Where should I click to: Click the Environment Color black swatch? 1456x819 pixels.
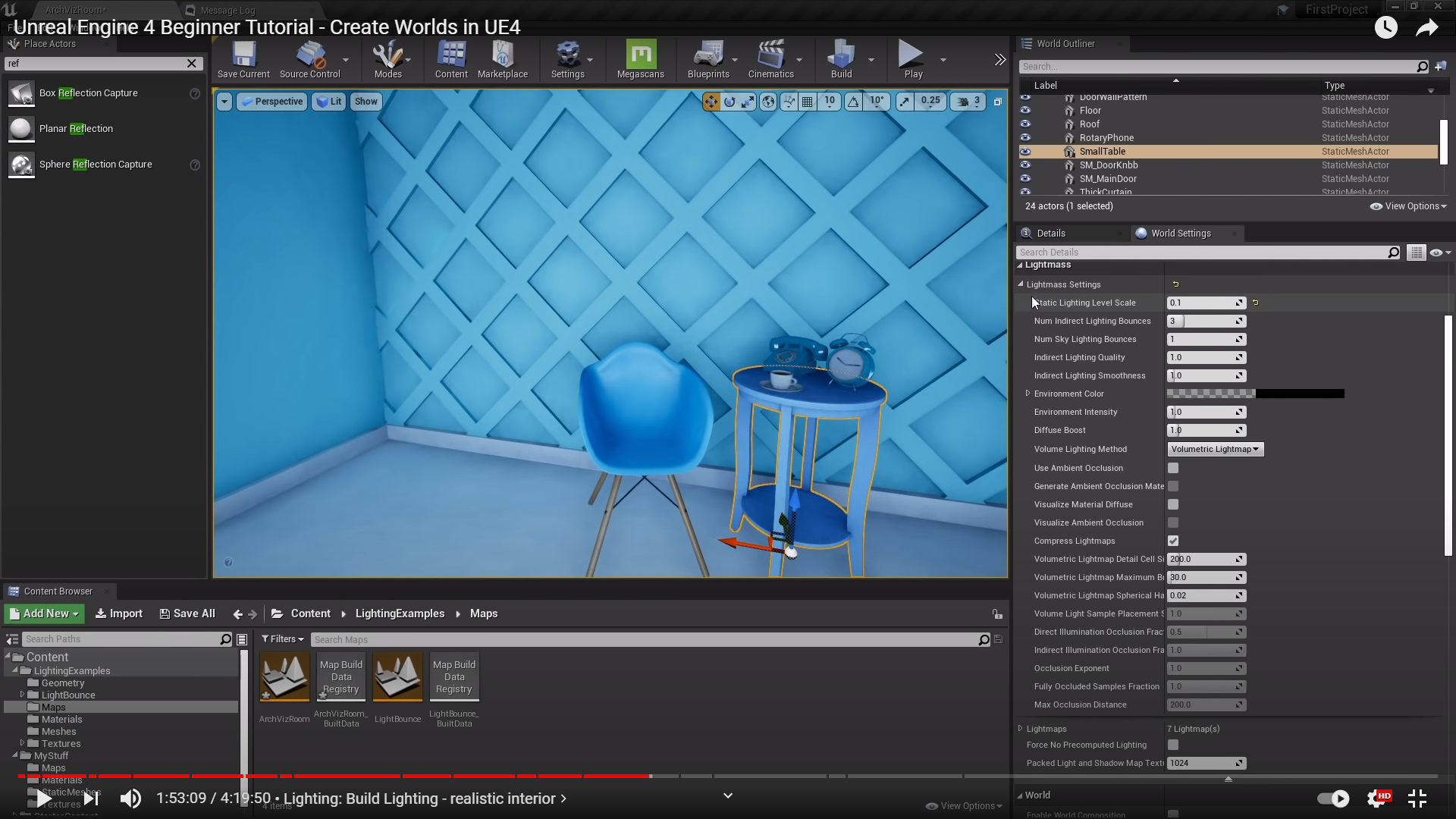(1300, 394)
